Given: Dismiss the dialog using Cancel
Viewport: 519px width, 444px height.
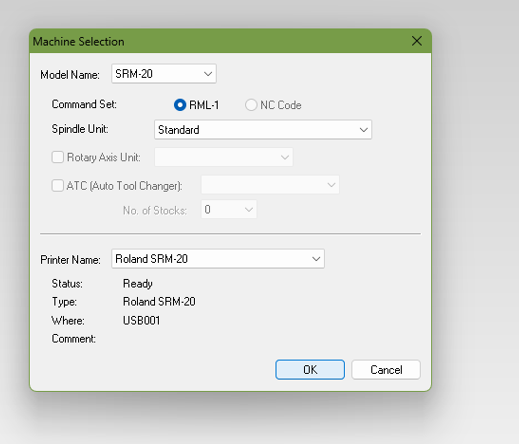Looking at the screenshot, I should point(386,369).
